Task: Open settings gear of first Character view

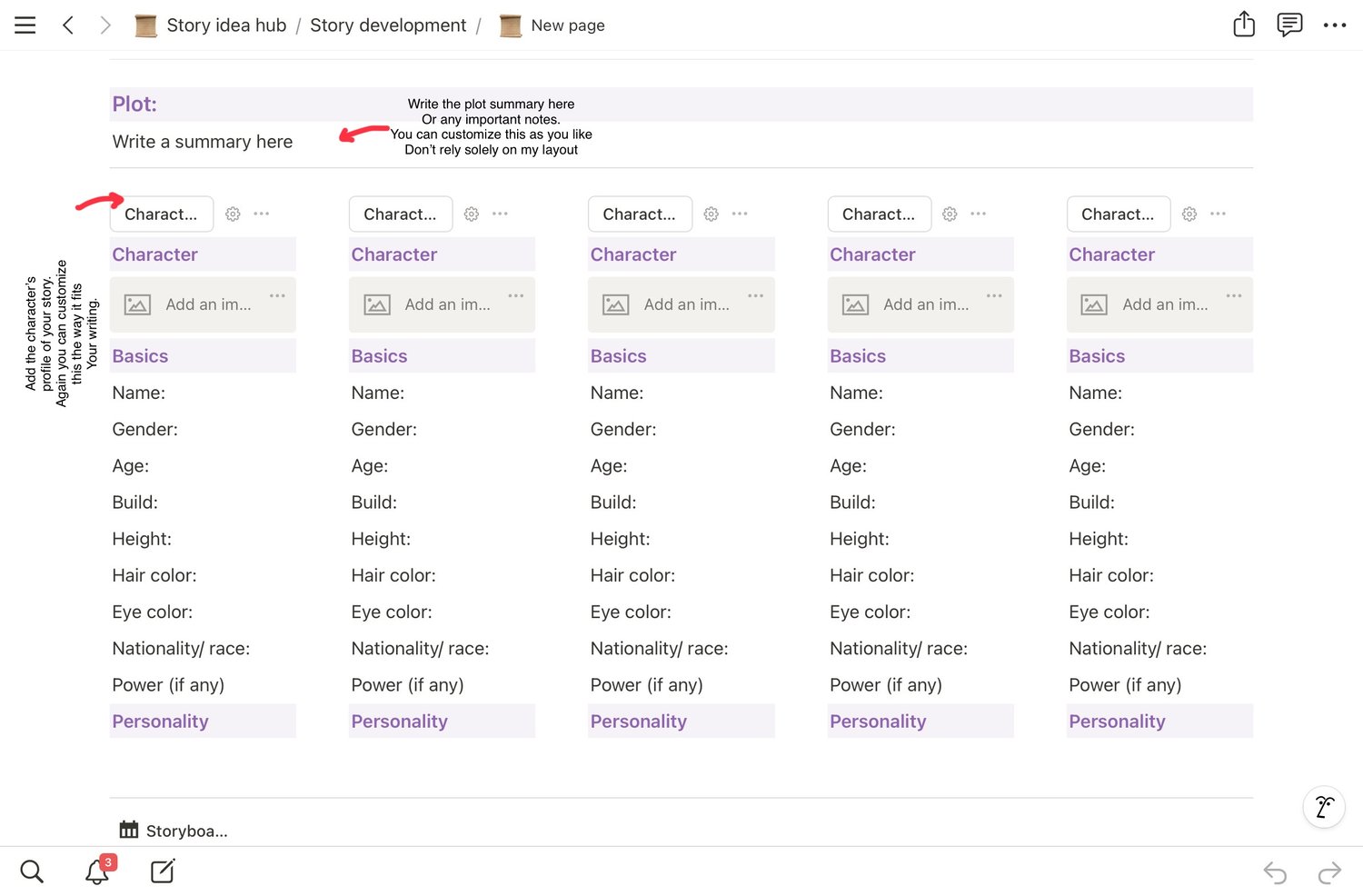Action: pyautogui.click(x=233, y=214)
